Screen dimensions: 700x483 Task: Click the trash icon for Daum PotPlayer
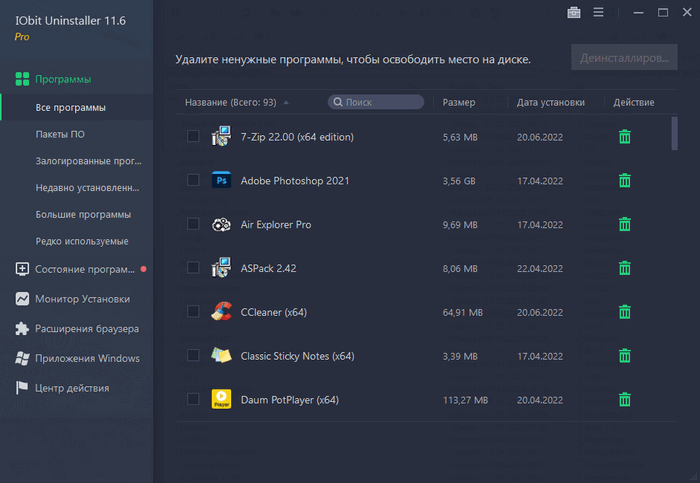tap(624, 400)
